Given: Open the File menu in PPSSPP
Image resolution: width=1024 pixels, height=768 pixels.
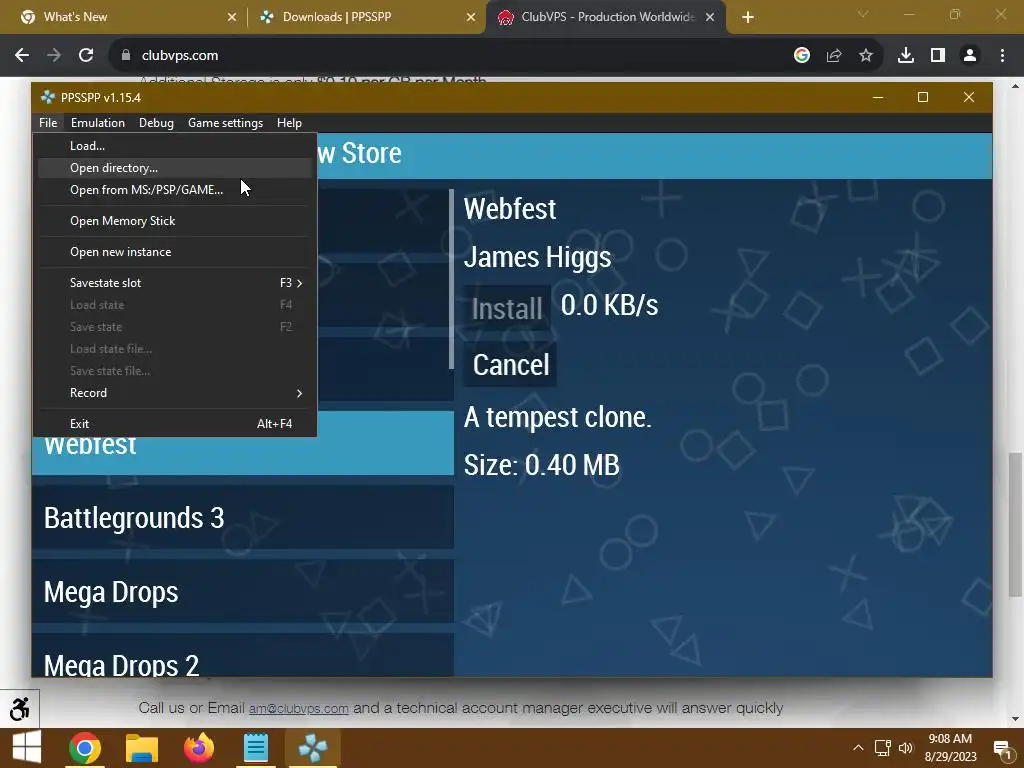Looking at the screenshot, I should (x=48, y=123).
